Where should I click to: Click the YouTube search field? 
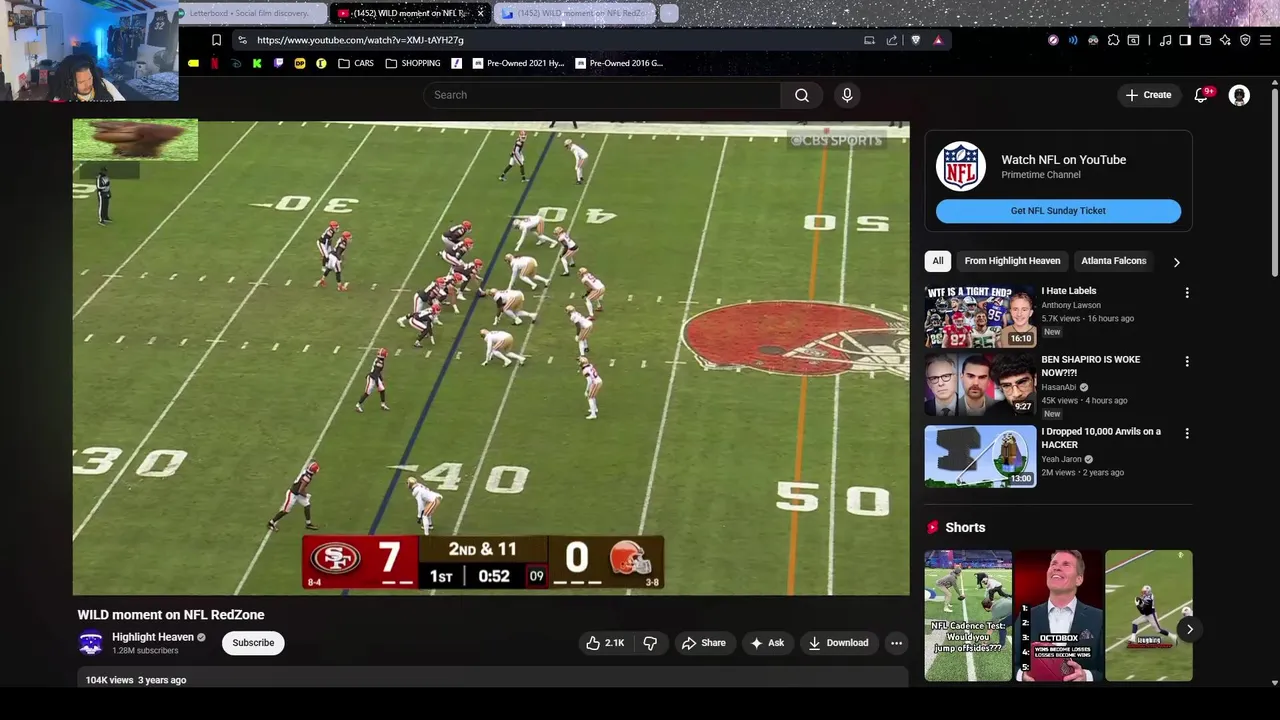601,95
